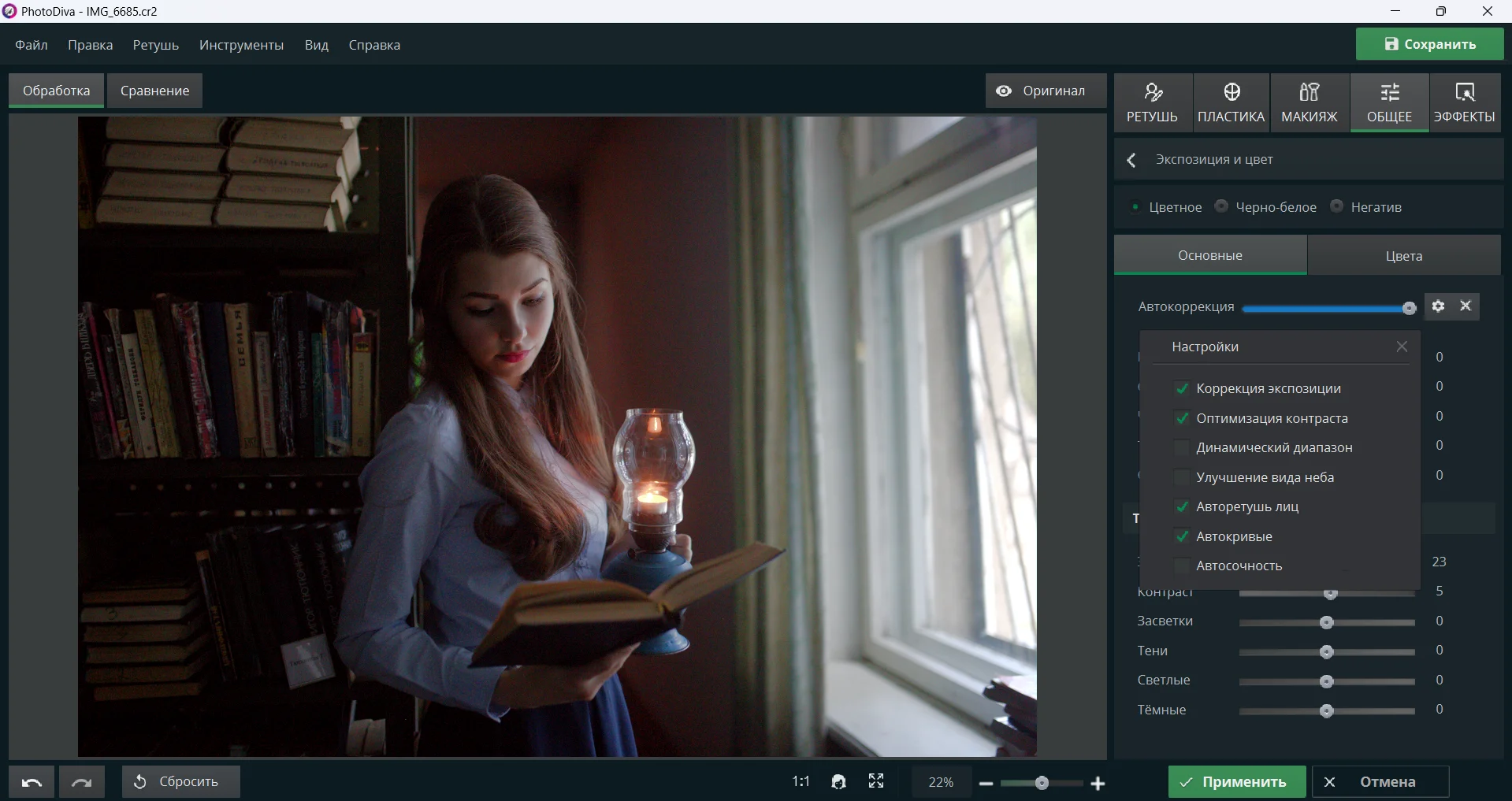Screen dimensions: 1512x801
Task: Enable Динамический диапазон
Action: (x=1182, y=447)
